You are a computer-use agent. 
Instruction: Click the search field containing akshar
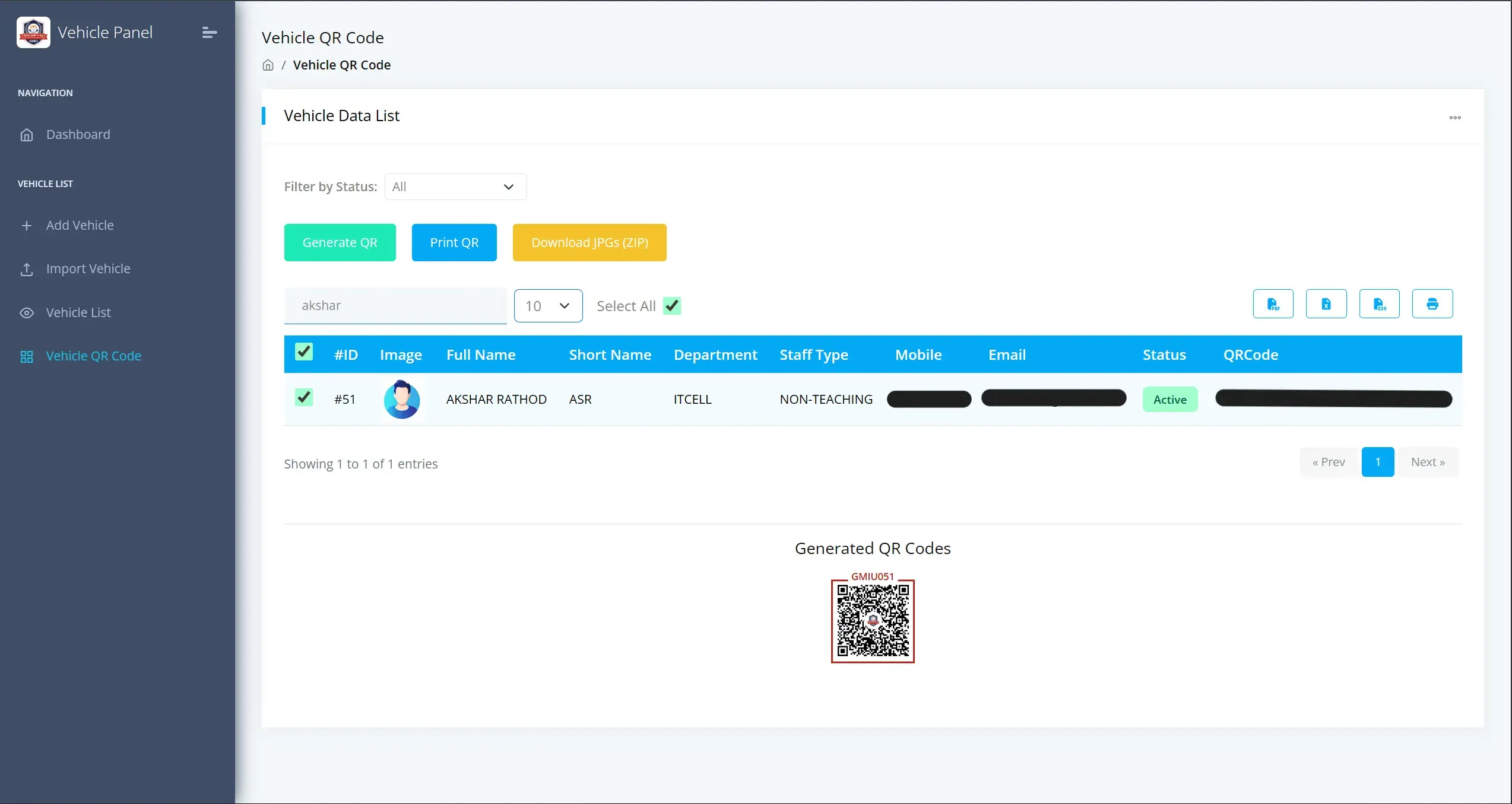tap(395, 306)
